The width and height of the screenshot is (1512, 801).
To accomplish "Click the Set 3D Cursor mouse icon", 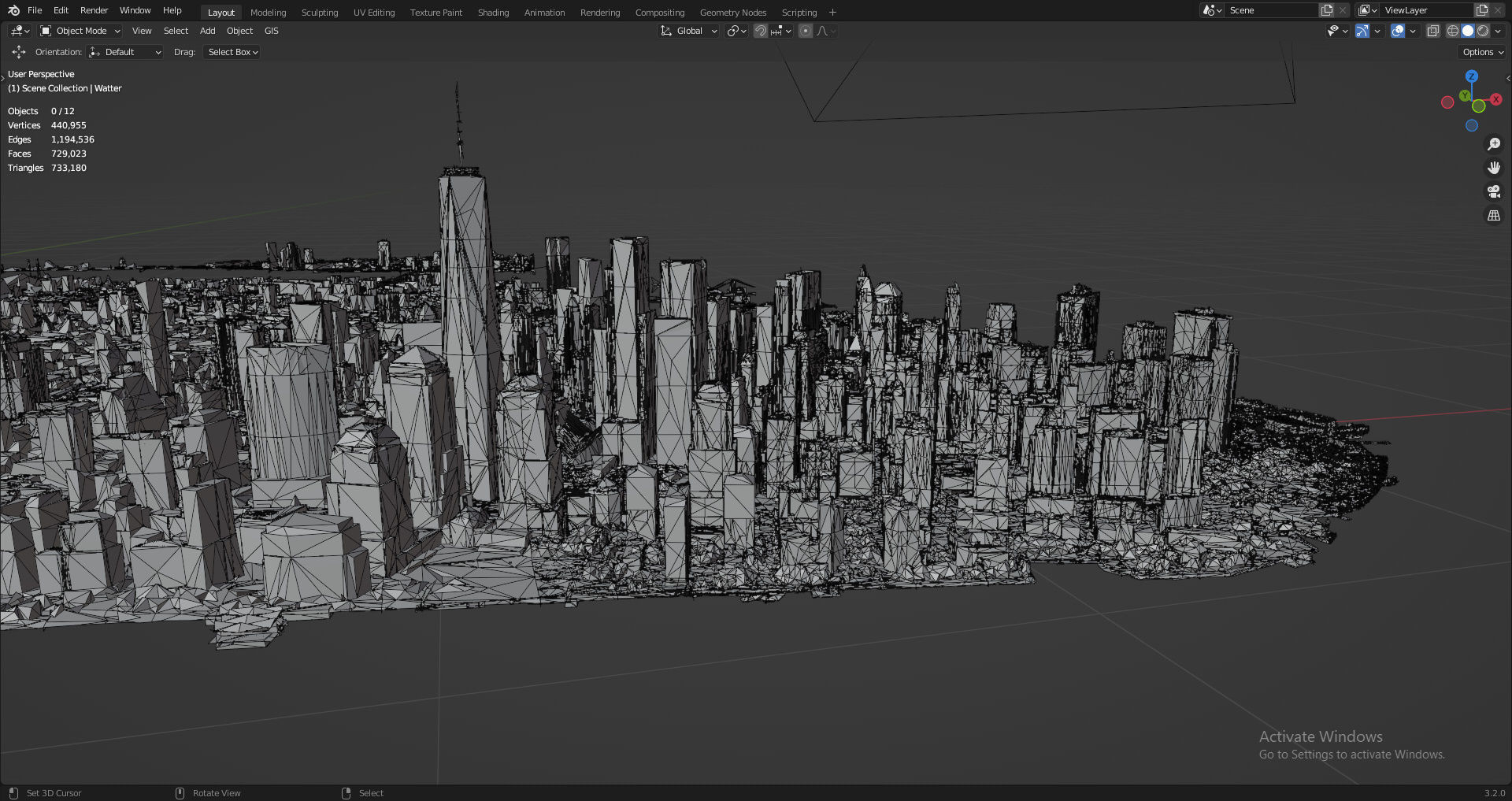I will 13,793.
